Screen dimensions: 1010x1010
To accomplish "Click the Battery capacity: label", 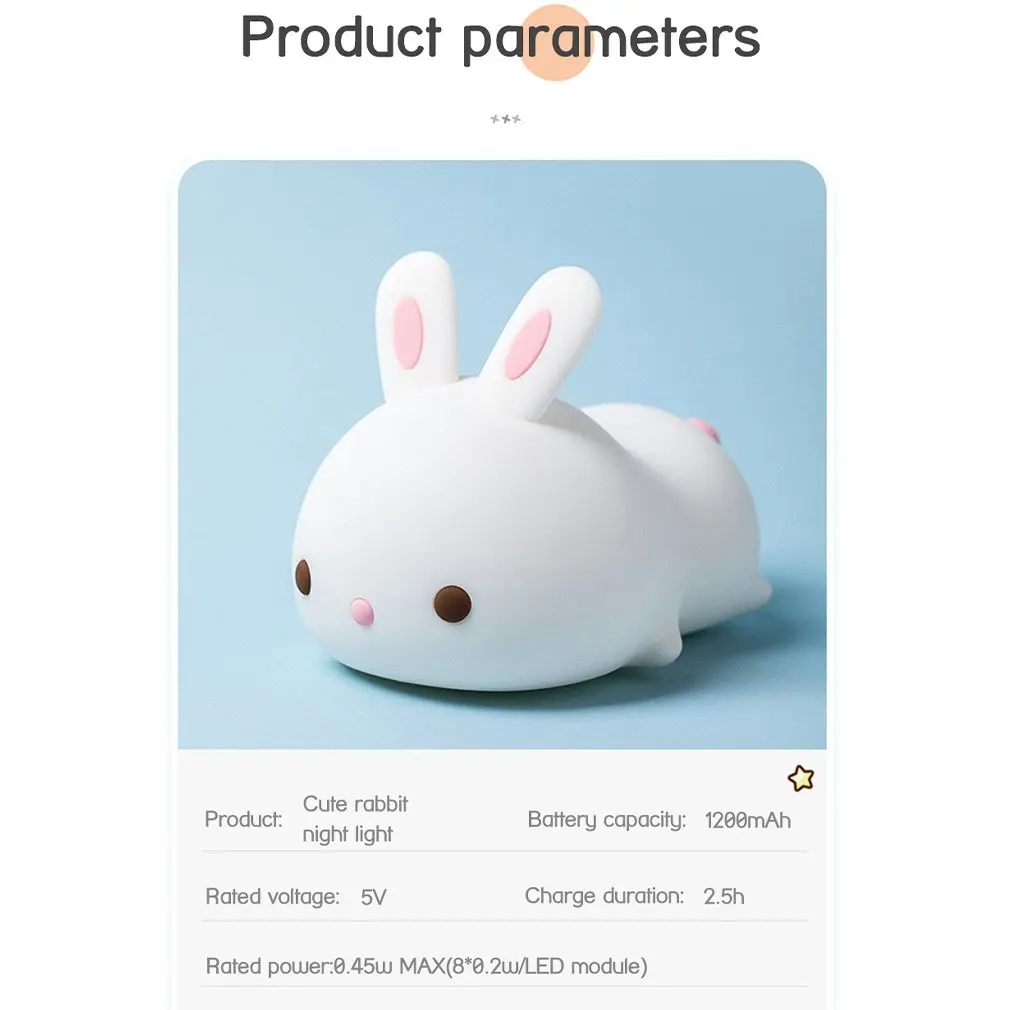I will pyautogui.click(x=607, y=820).
